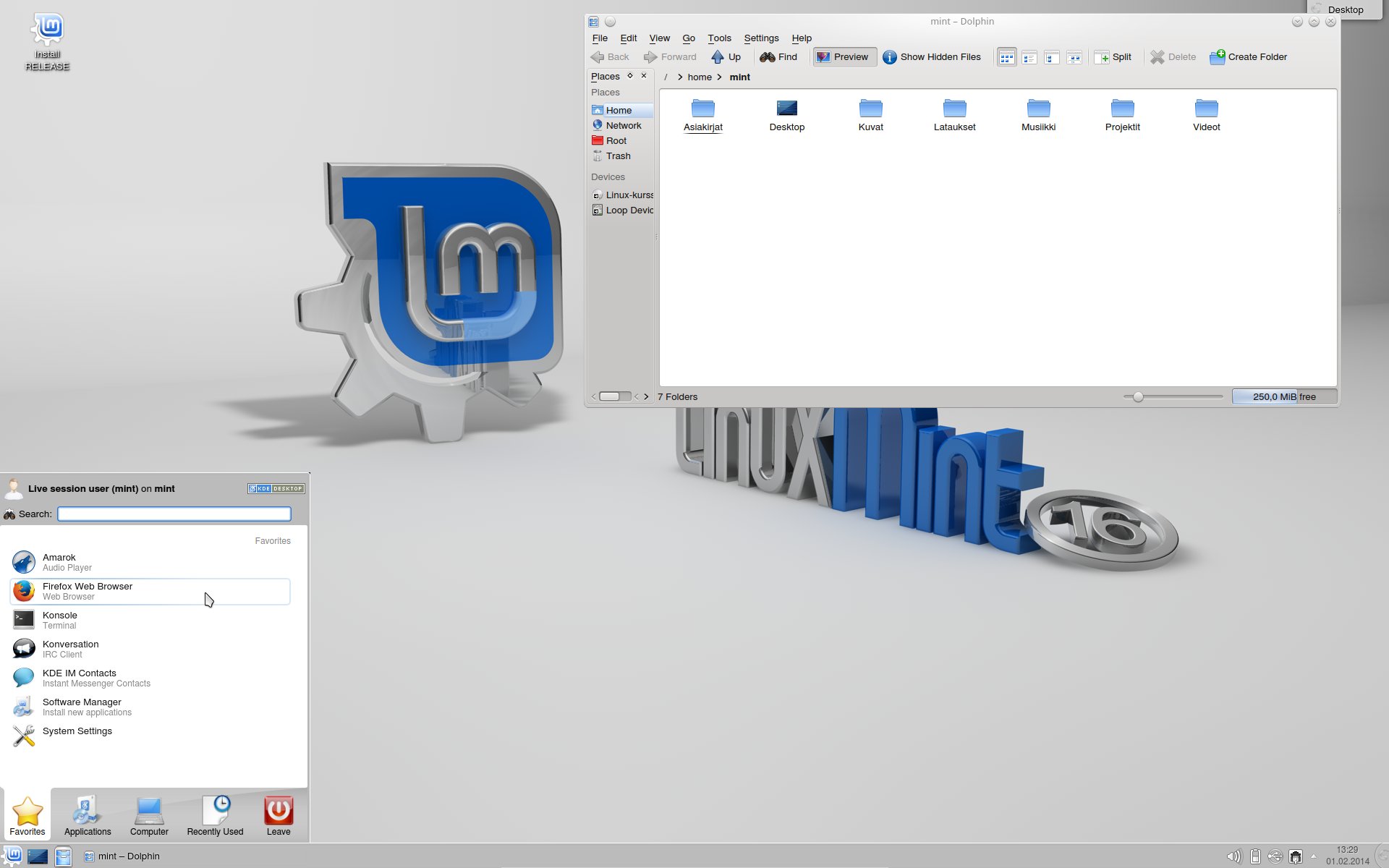Close the Places panel with its x button
Screen dimensions: 1389x868
click(644, 76)
